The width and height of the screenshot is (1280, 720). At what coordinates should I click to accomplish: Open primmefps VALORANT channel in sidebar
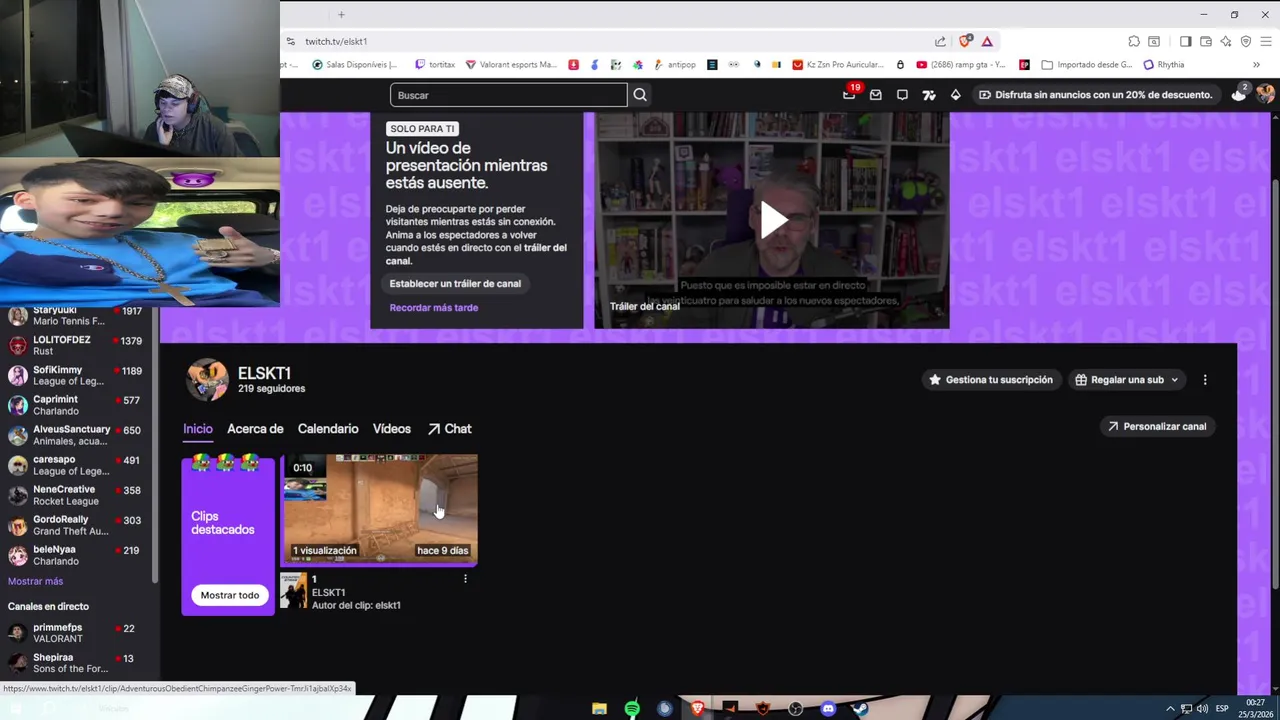click(76, 633)
